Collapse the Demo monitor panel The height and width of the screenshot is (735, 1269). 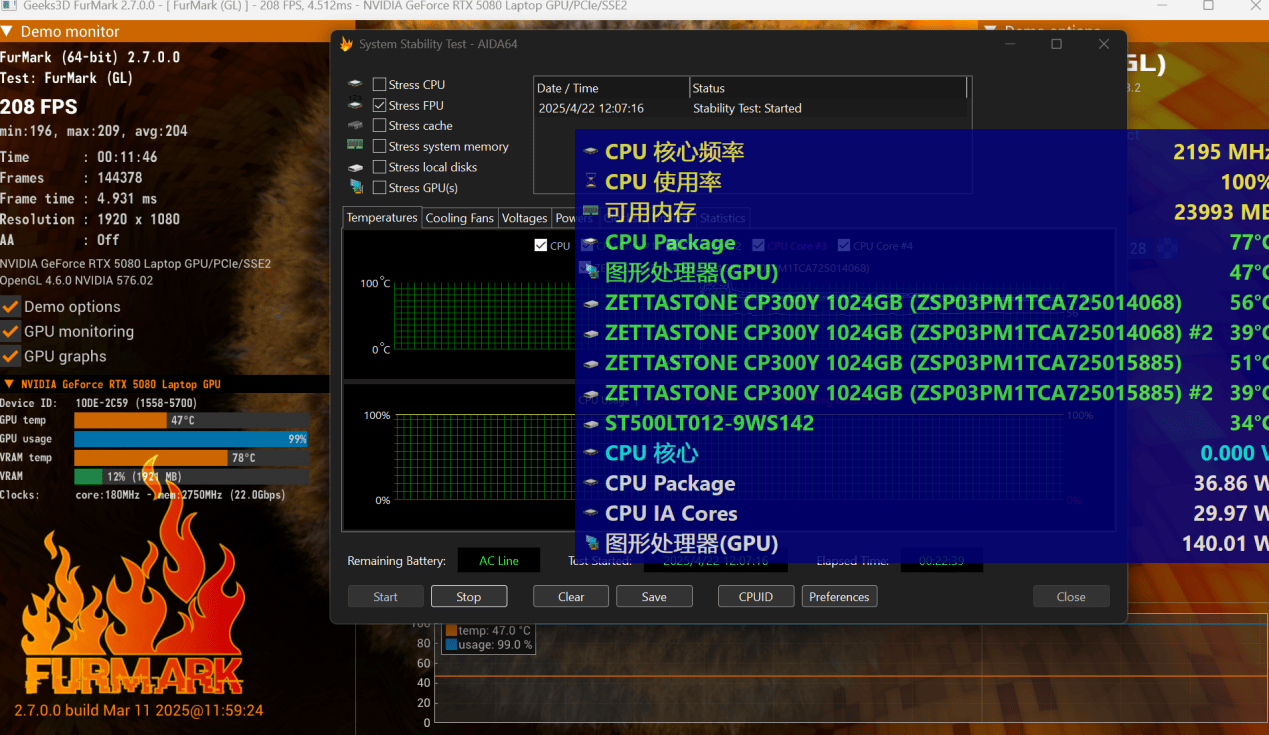[8, 32]
